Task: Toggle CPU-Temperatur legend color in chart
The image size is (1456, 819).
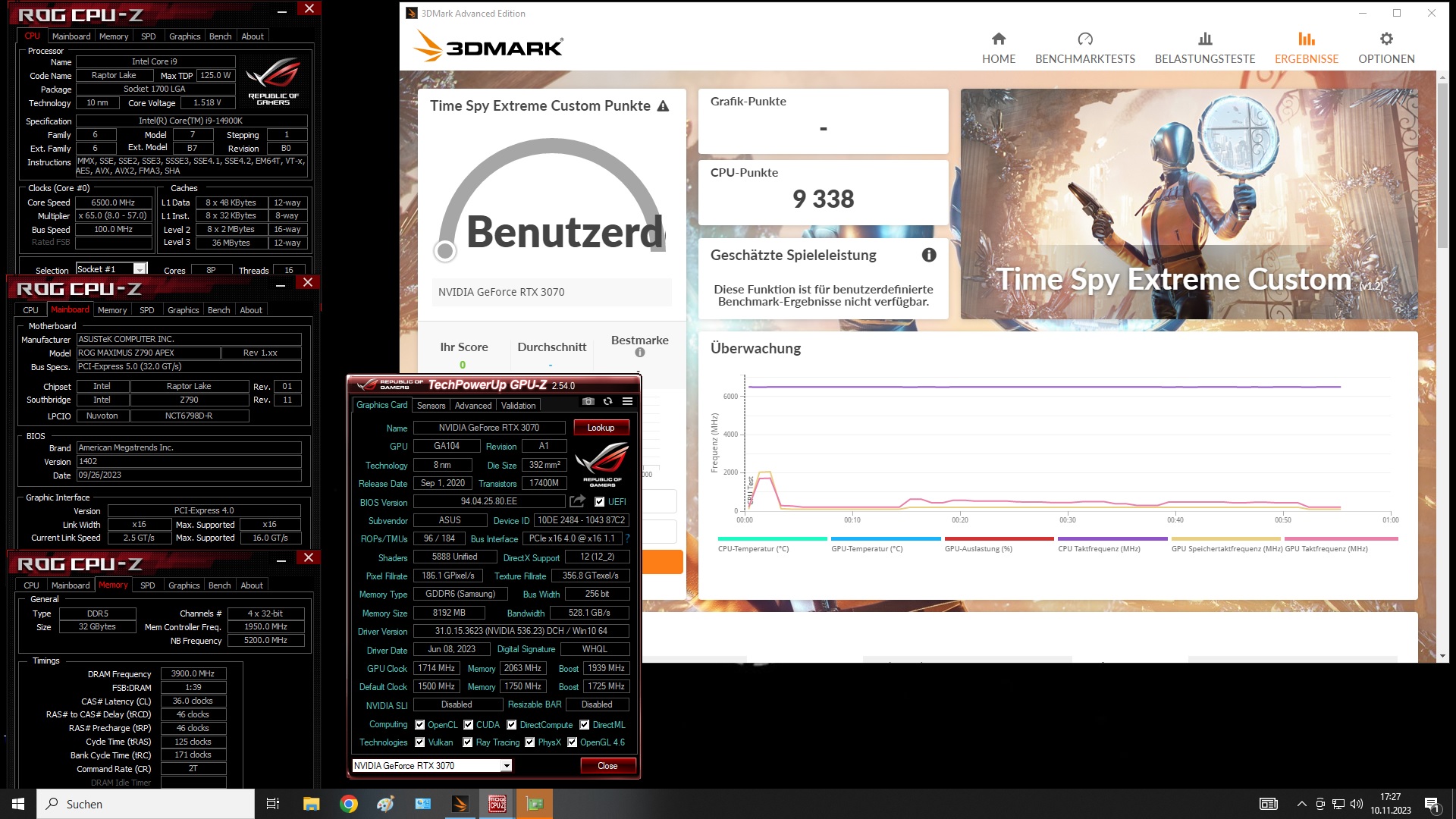Action: pyautogui.click(x=771, y=538)
